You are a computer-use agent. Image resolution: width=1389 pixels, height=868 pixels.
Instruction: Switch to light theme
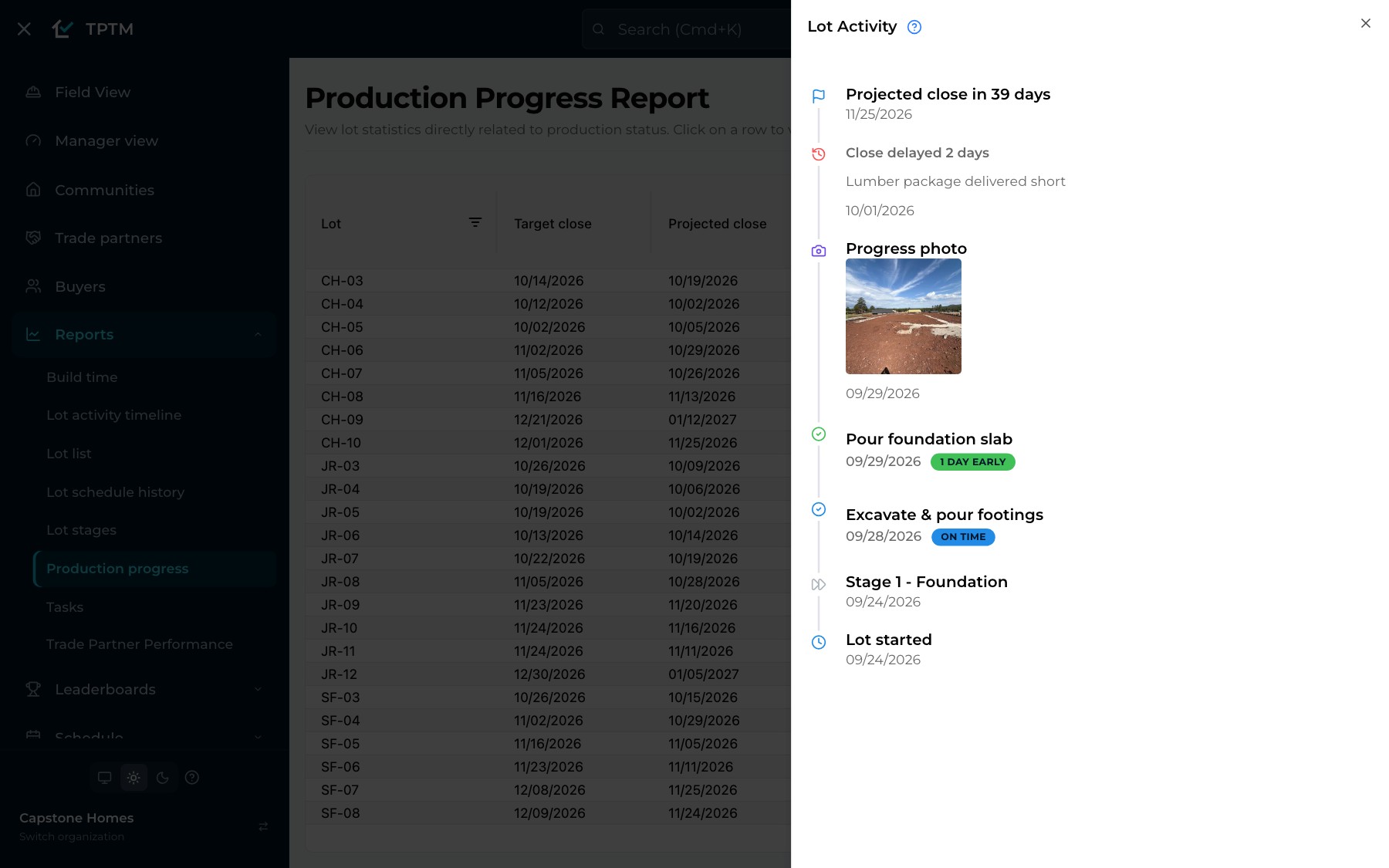tap(133, 777)
